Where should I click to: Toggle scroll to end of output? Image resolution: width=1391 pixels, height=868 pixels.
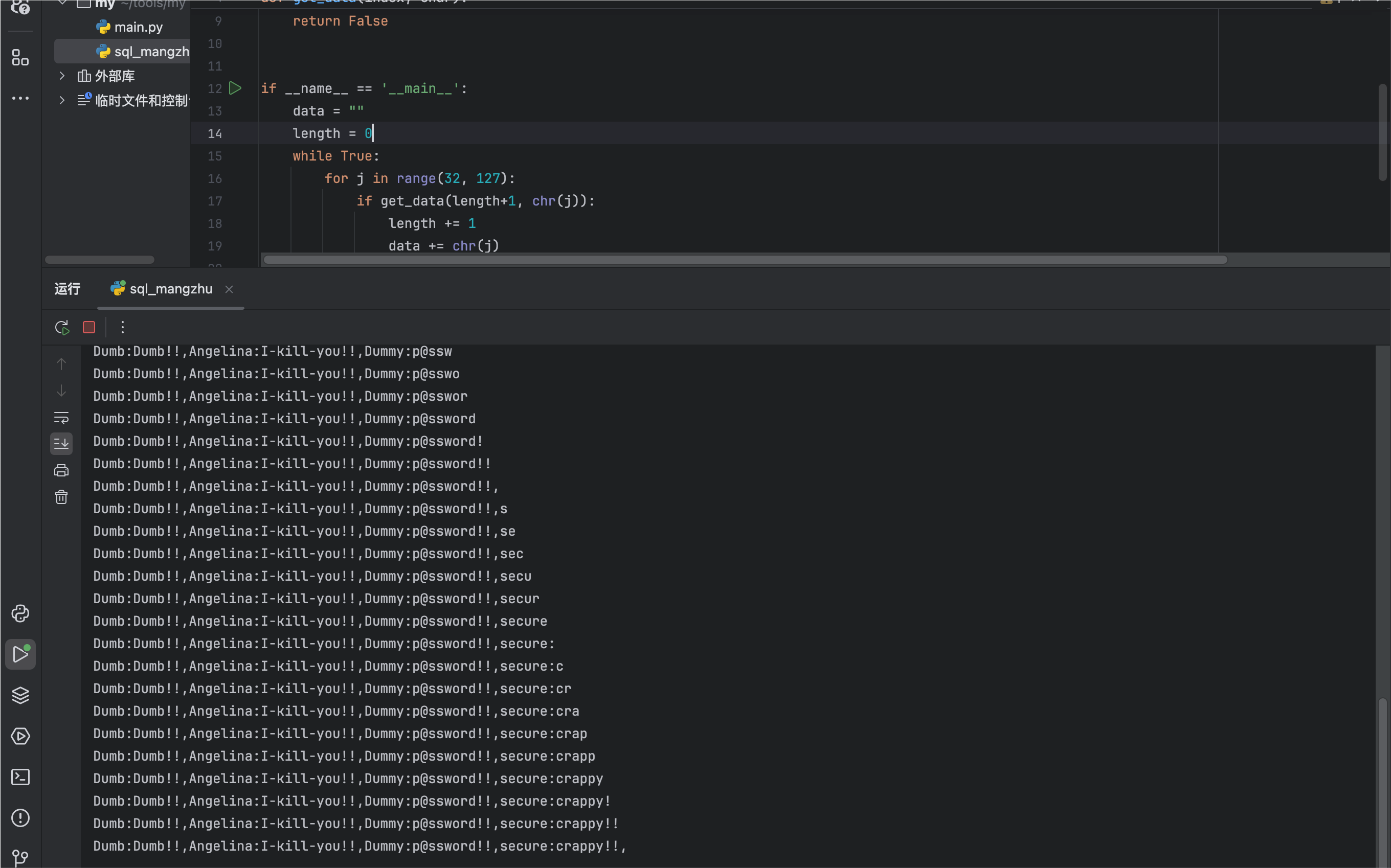tap(61, 444)
